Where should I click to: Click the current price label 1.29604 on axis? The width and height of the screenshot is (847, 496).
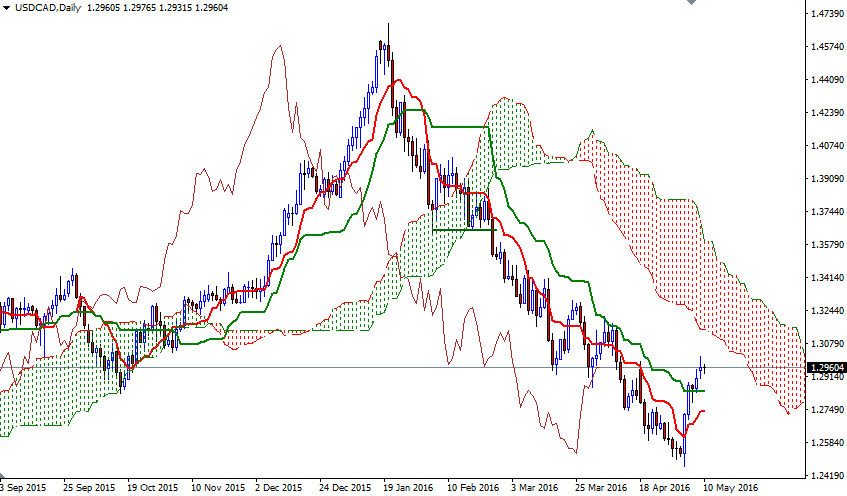[x=826, y=367]
